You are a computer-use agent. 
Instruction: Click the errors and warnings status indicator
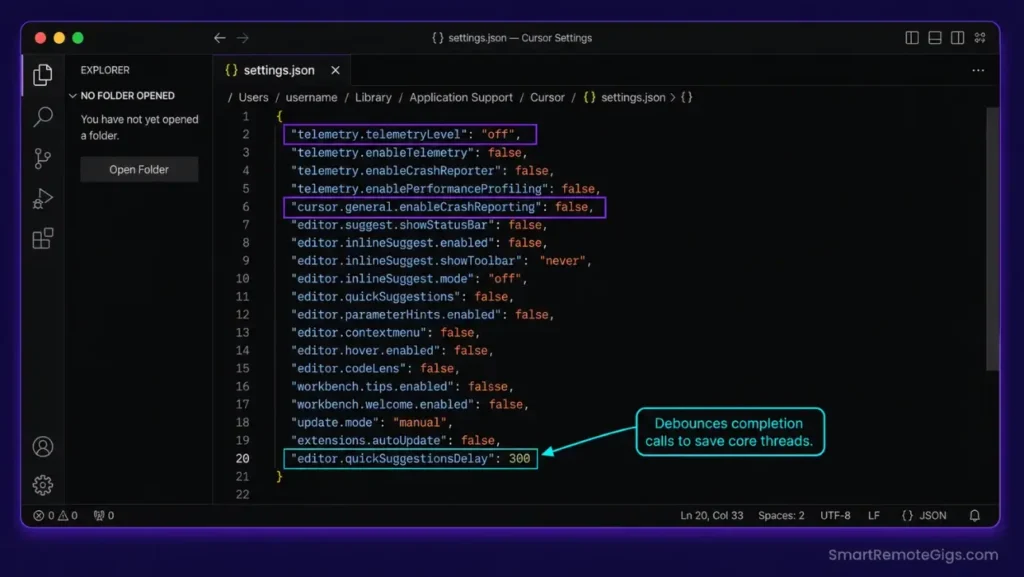tap(56, 516)
